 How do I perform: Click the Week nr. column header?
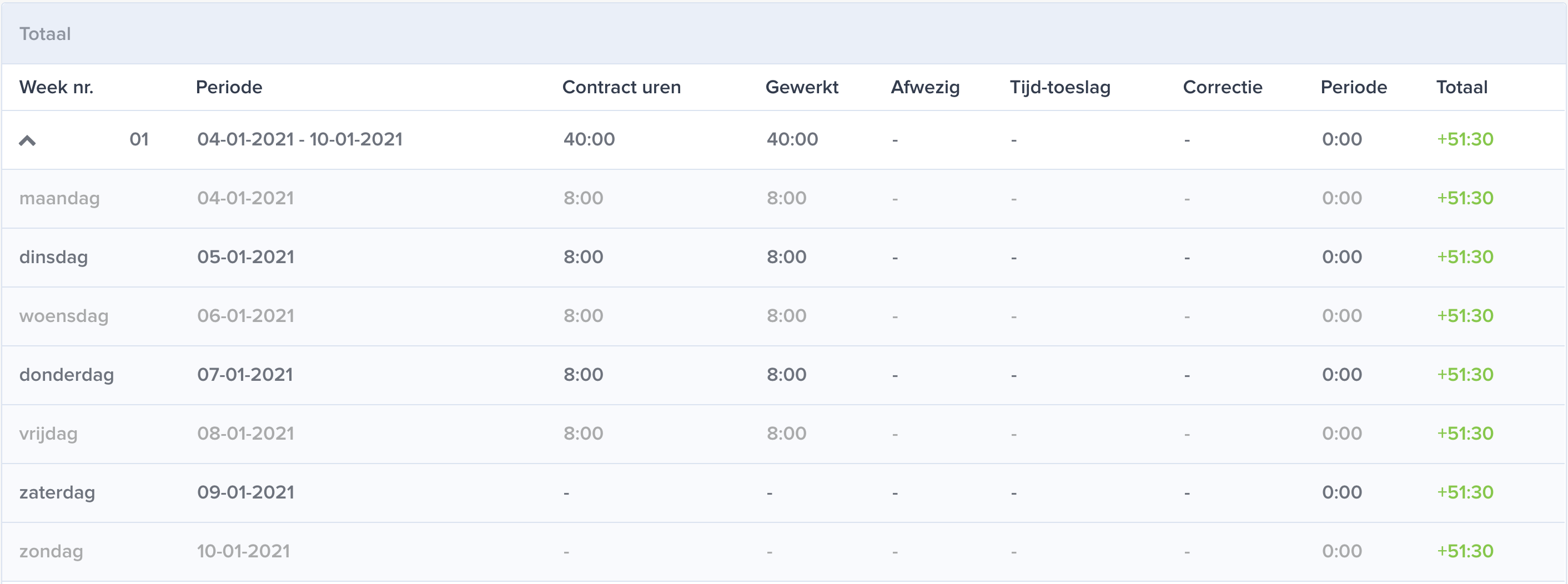tap(57, 87)
